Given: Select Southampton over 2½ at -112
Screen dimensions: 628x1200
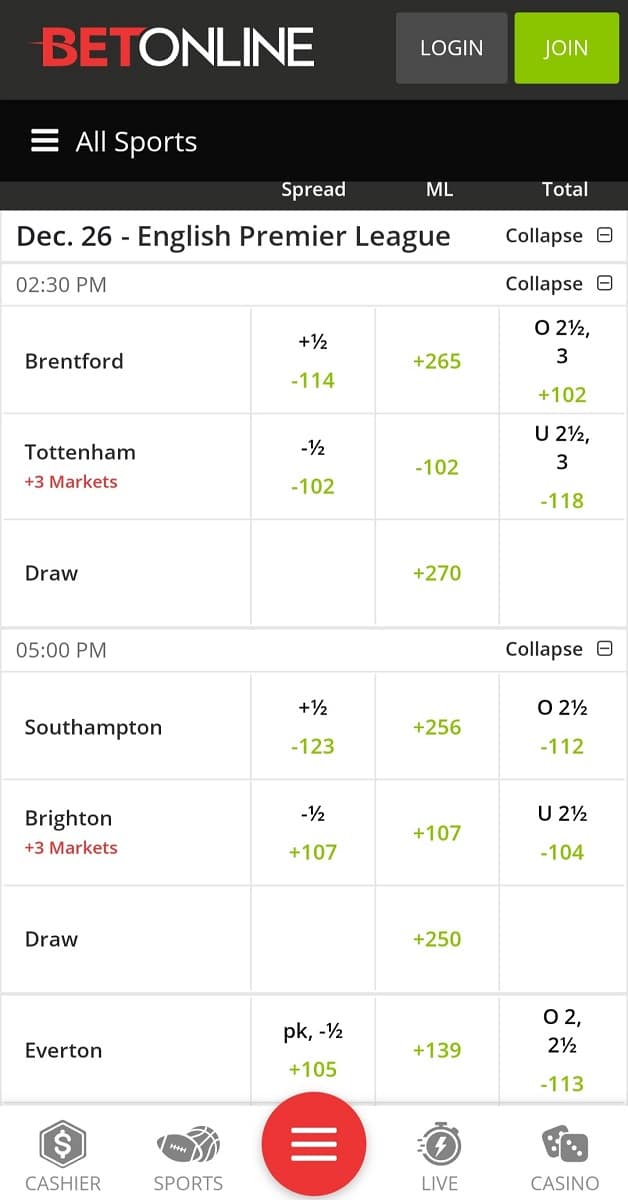Looking at the screenshot, I should point(562,727).
